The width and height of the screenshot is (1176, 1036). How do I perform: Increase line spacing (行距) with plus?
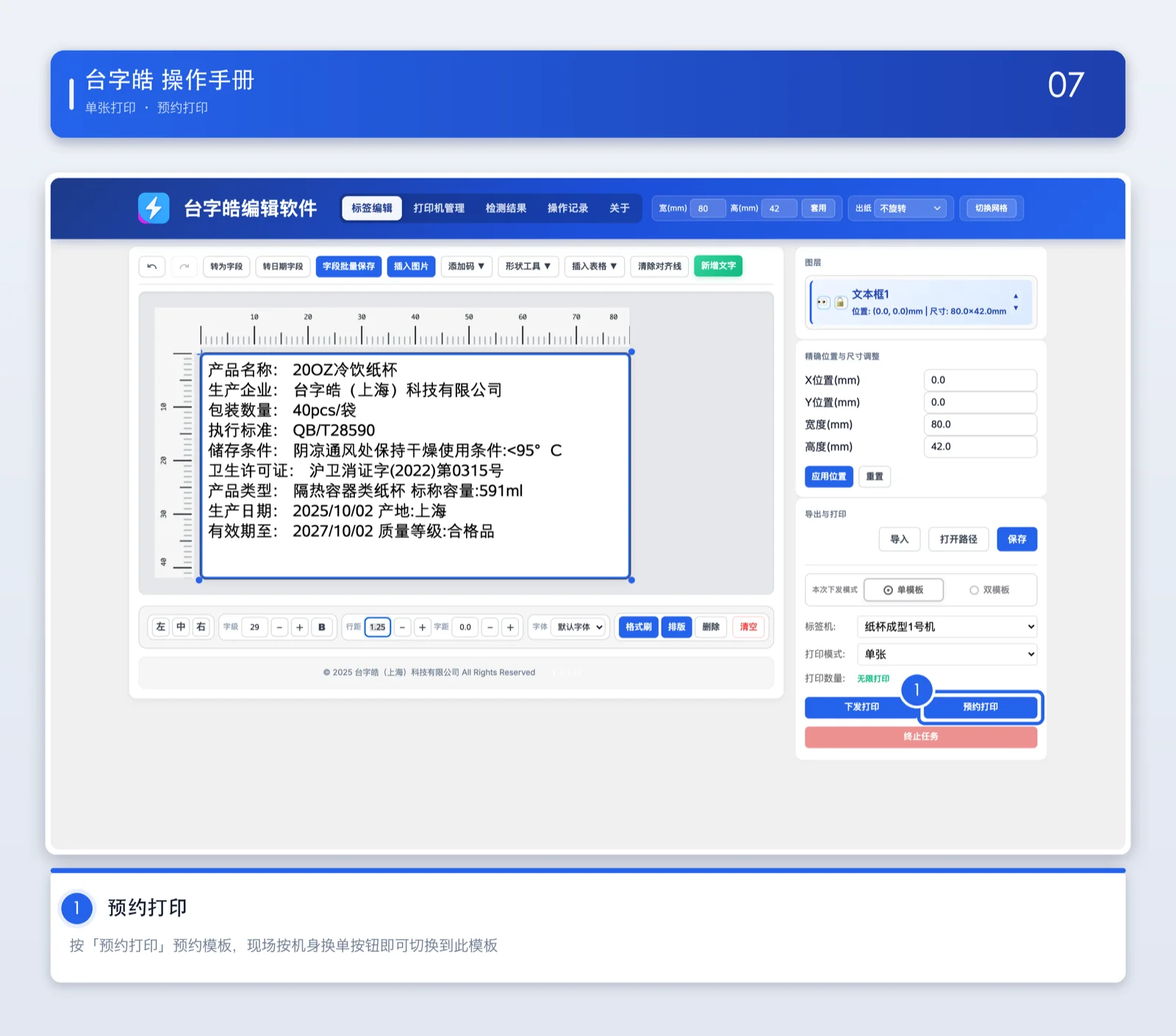tap(422, 627)
